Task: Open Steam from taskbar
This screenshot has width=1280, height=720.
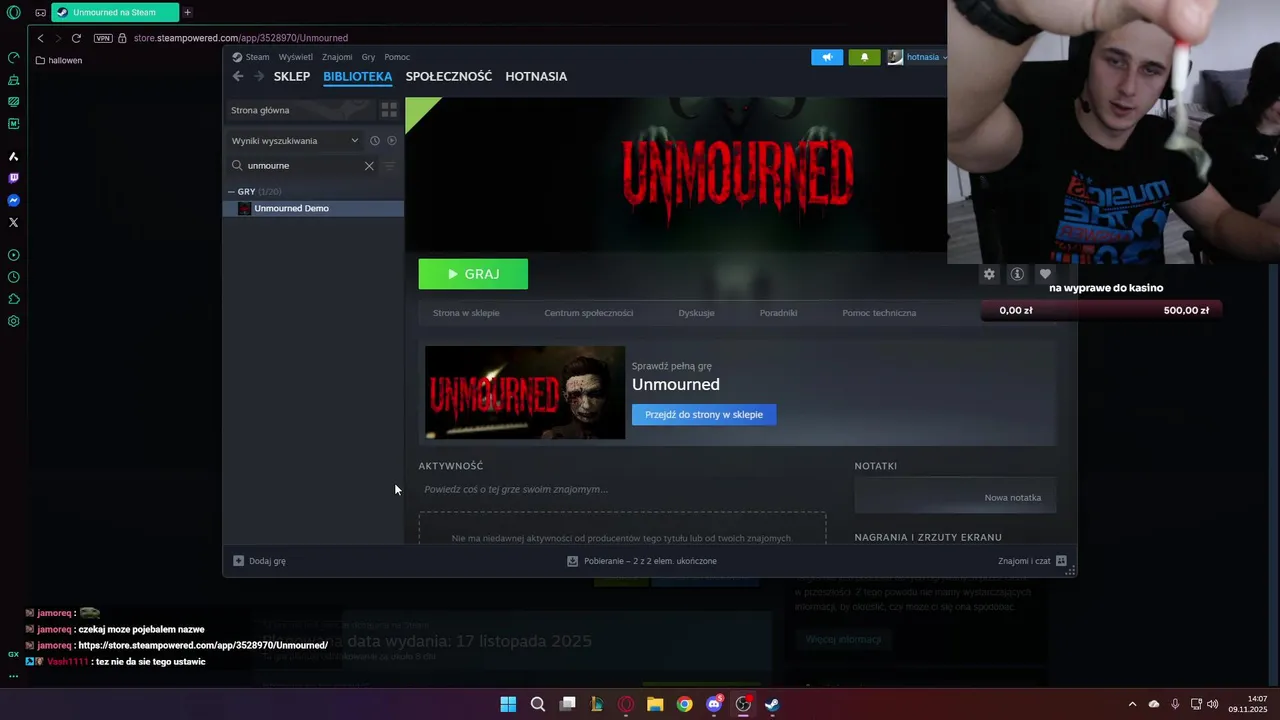Action: [x=773, y=704]
